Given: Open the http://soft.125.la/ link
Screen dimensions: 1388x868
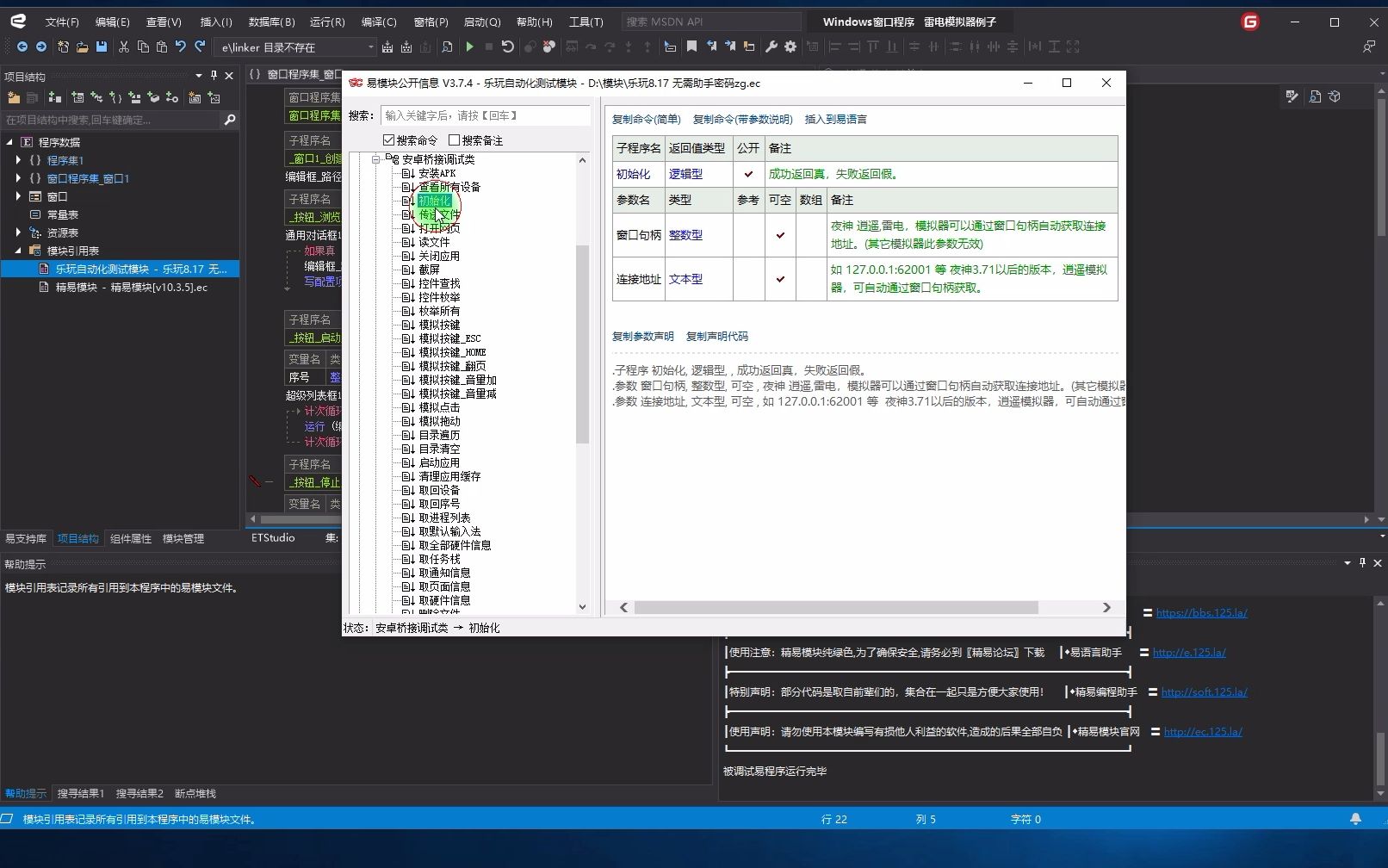Looking at the screenshot, I should point(1204,692).
